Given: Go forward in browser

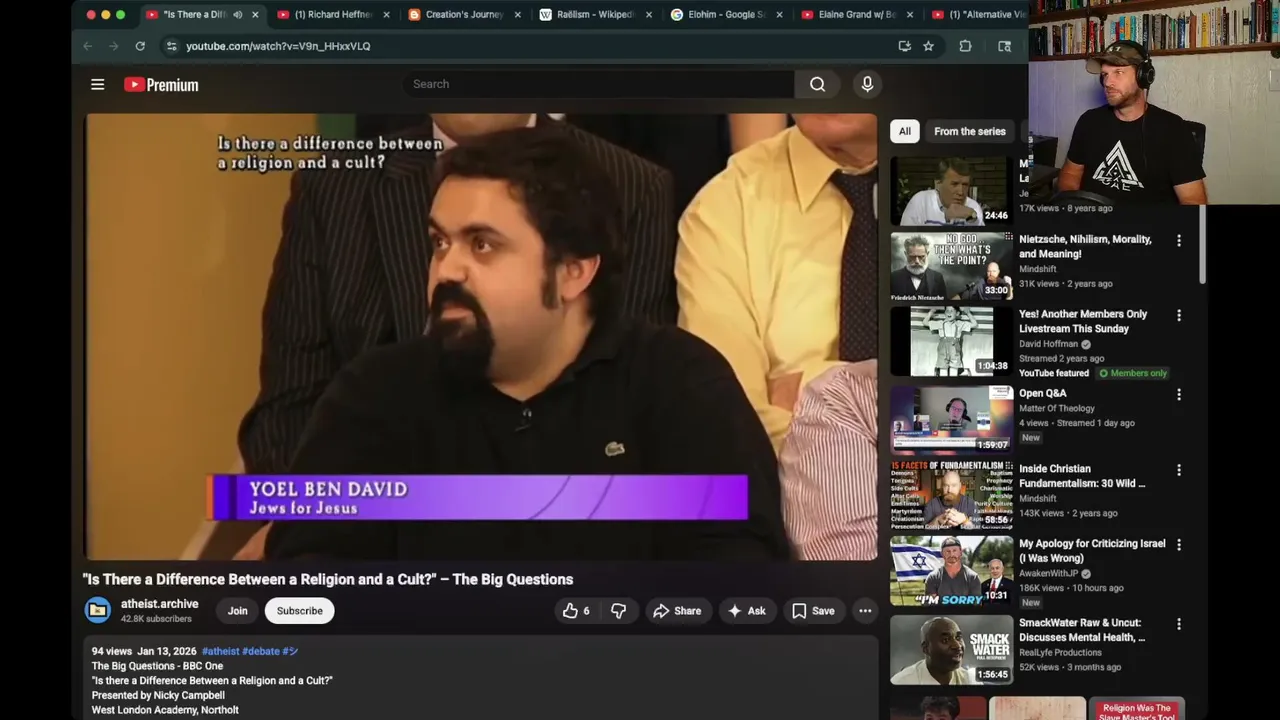Looking at the screenshot, I should pos(113,46).
